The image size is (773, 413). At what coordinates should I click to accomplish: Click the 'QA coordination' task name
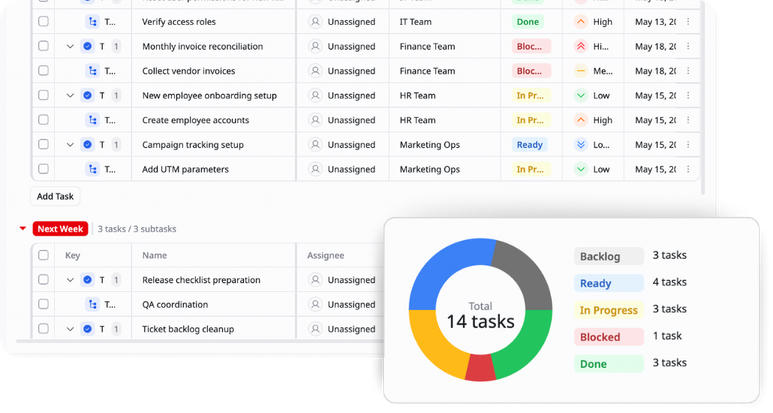(175, 305)
